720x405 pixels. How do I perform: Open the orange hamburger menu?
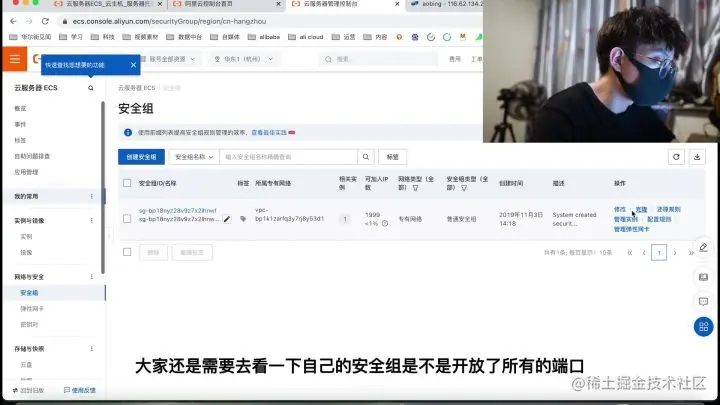15,59
